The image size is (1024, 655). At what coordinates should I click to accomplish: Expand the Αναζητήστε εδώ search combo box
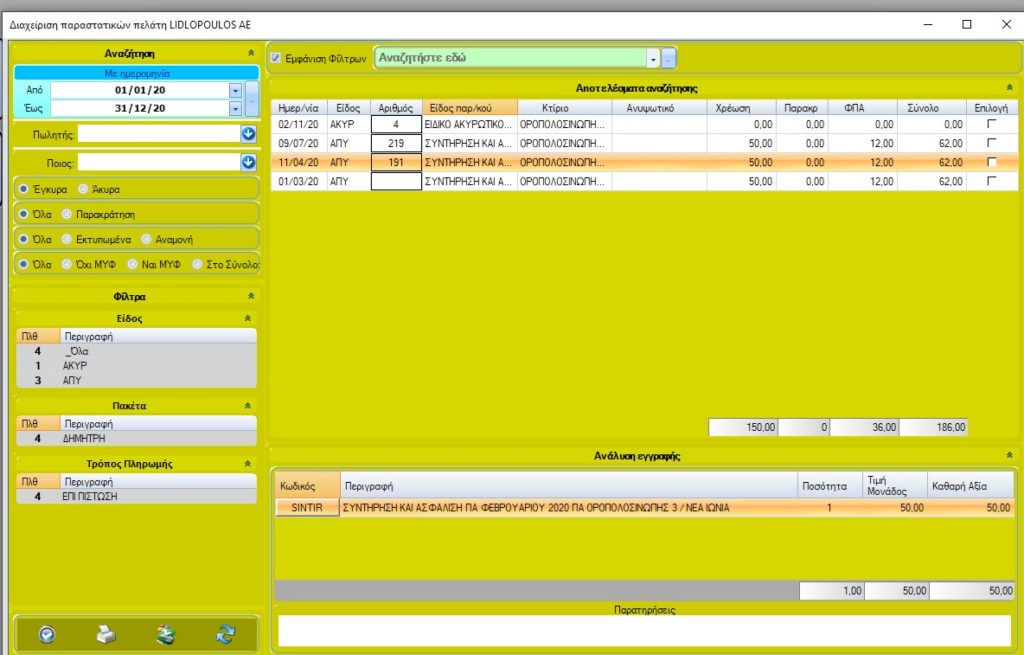click(x=653, y=58)
